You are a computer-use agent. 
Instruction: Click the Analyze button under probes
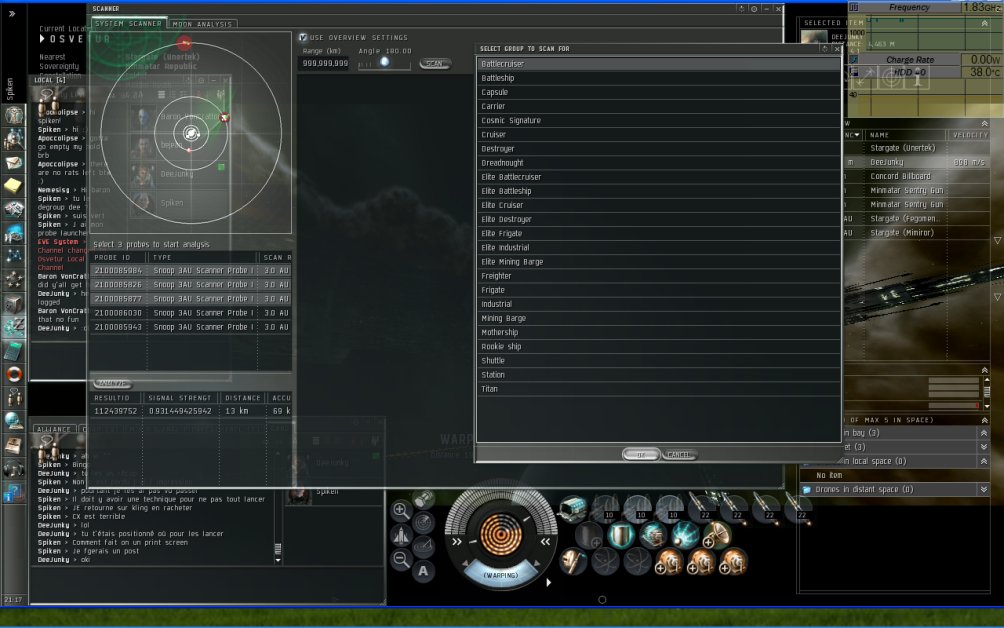tap(113, 383)
